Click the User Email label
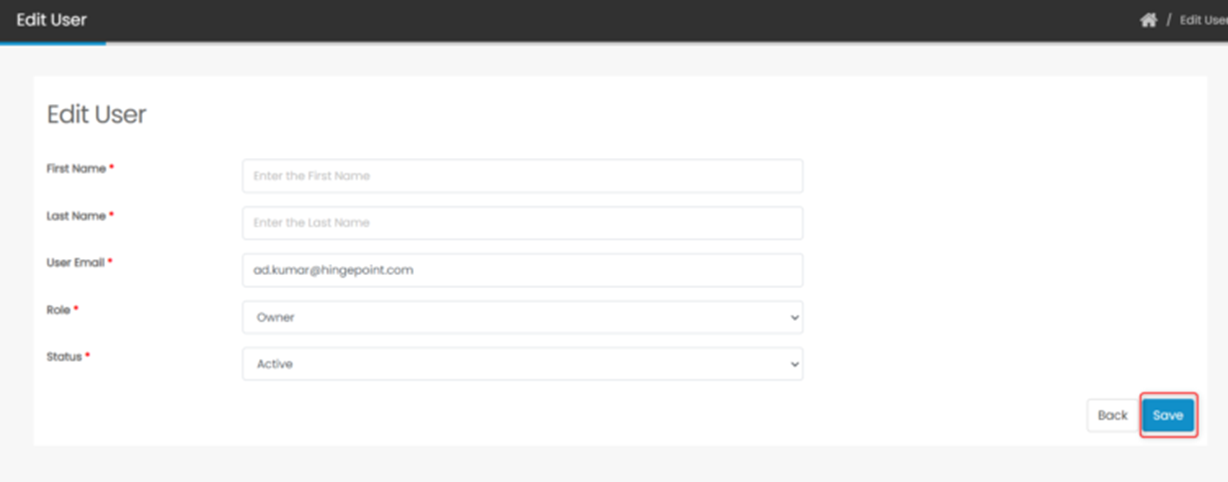 tap(75, 262)
